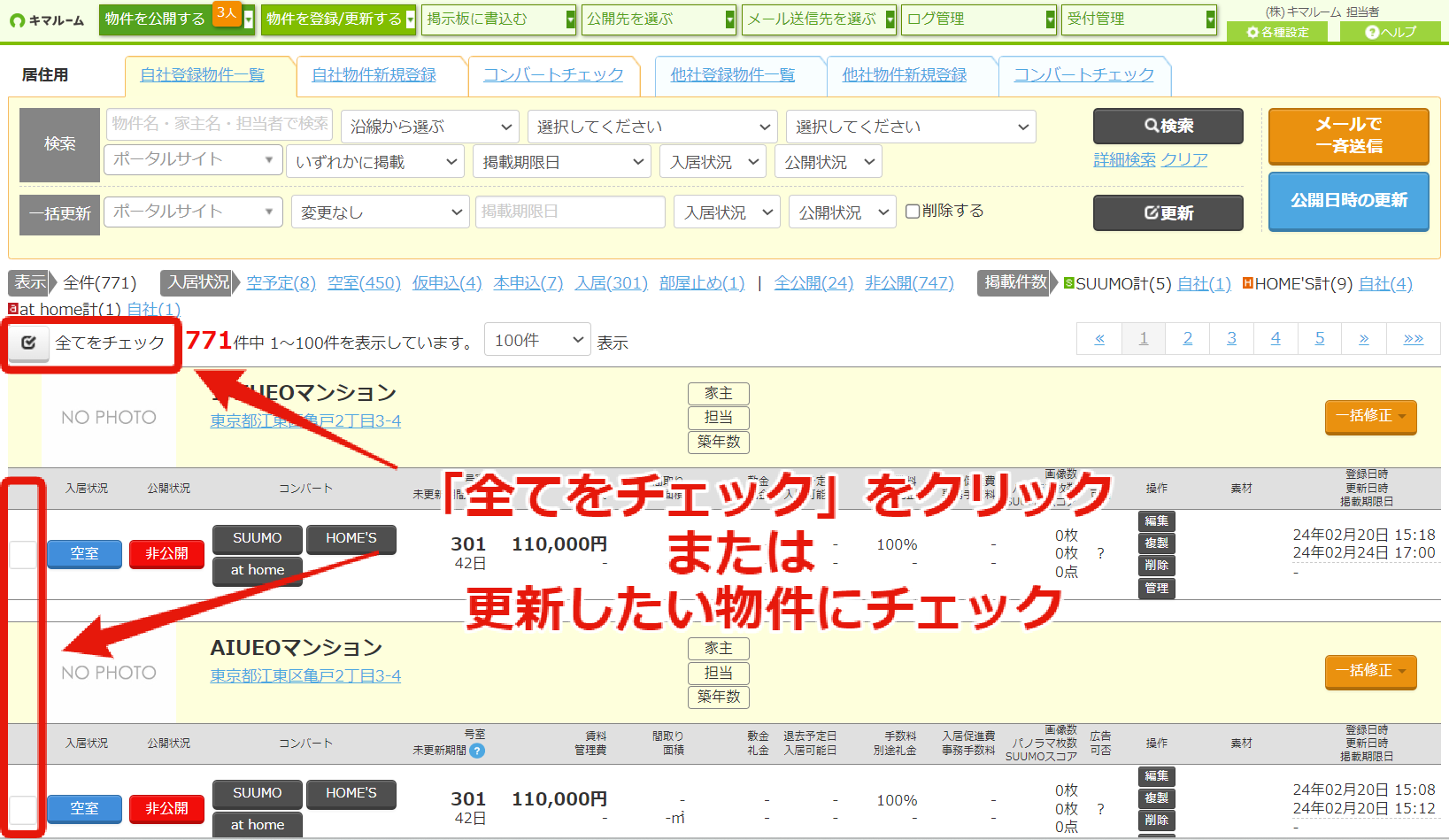The height and width of the screenshot is (840, 1449).
Task: Go to last page with »» button
Action: tap(1413, 339)
